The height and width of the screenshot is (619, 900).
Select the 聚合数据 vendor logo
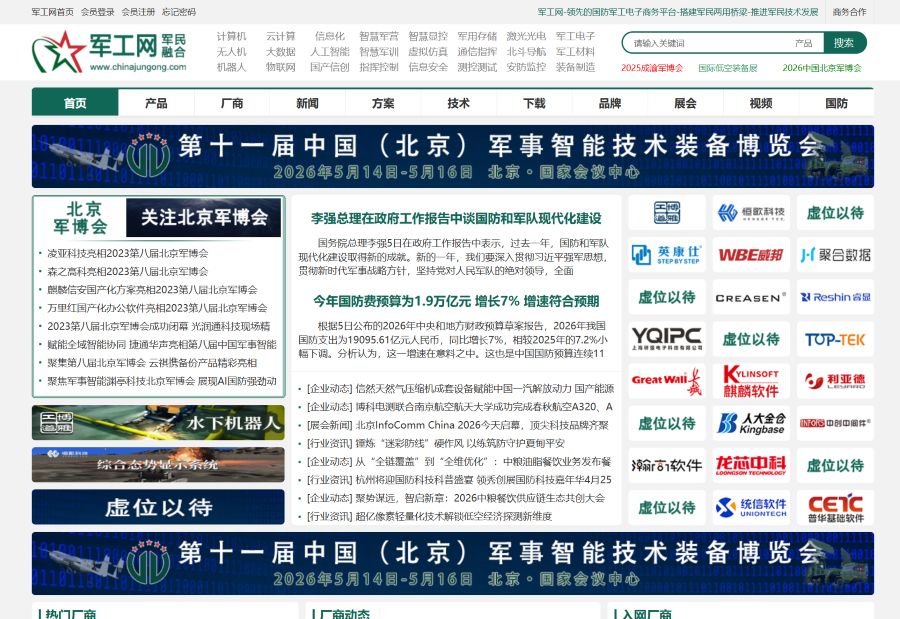coord(835,255)
